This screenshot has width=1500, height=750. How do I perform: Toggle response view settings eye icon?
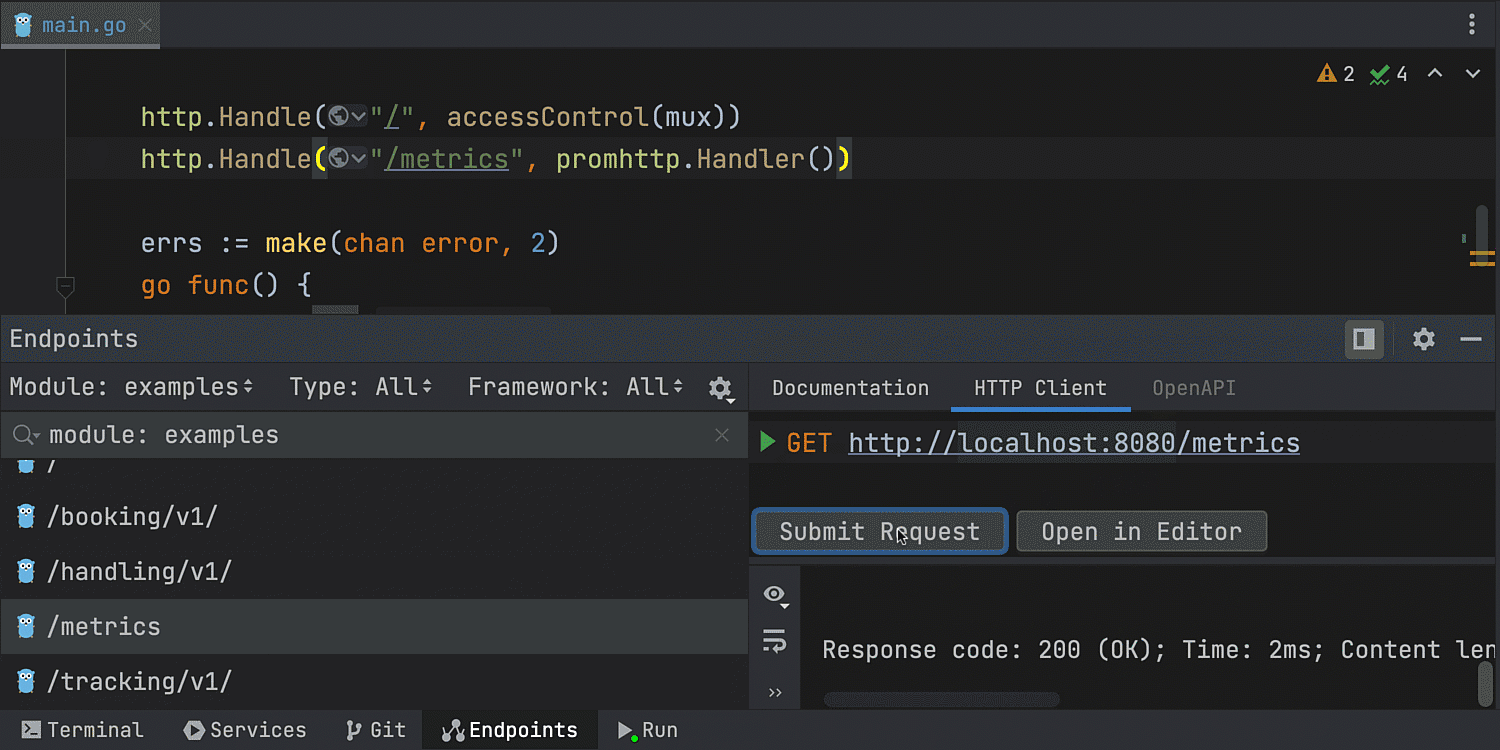[775, 595]
